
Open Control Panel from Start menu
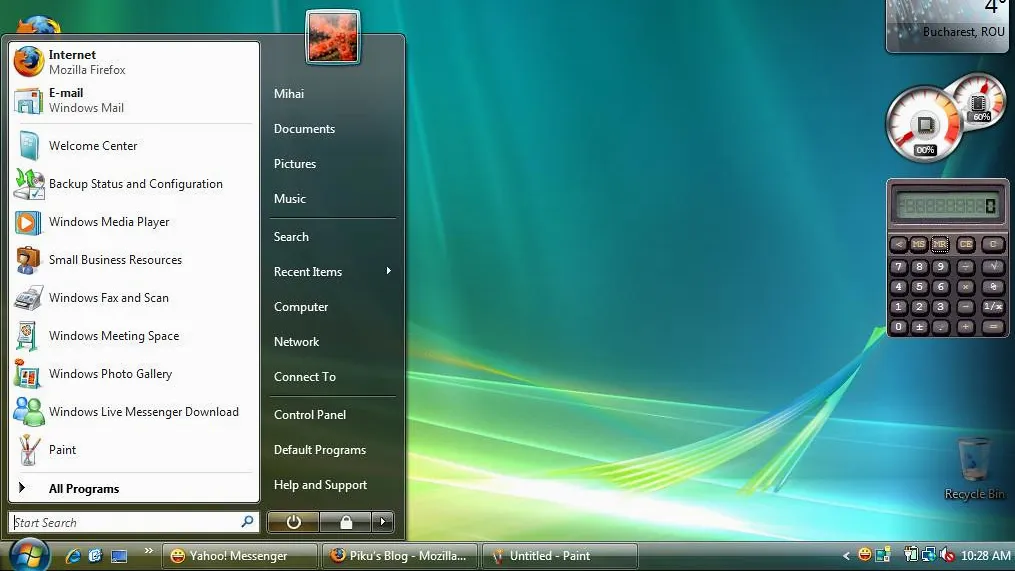(x=310, y=415)
